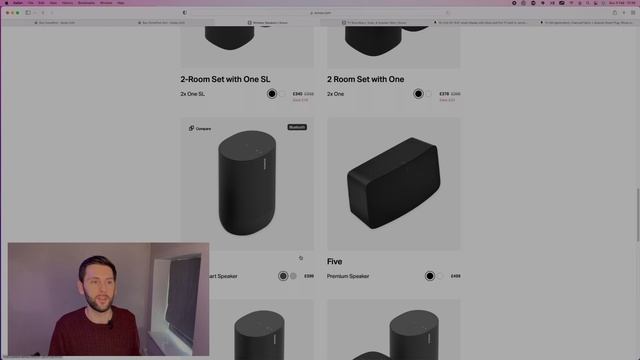Select black swatch beside the £399 price
This screenshot has height=360, width=640.
[x=283, y=276]
